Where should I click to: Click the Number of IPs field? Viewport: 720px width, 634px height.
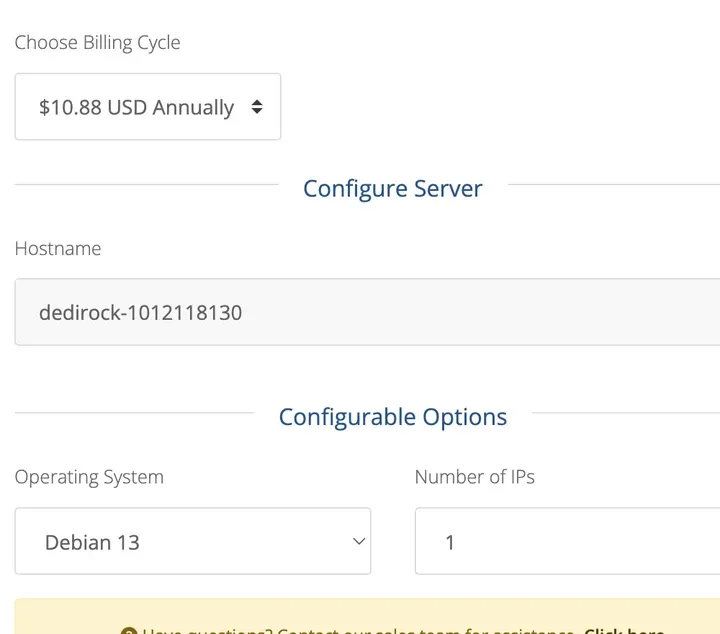click(568, 541)
